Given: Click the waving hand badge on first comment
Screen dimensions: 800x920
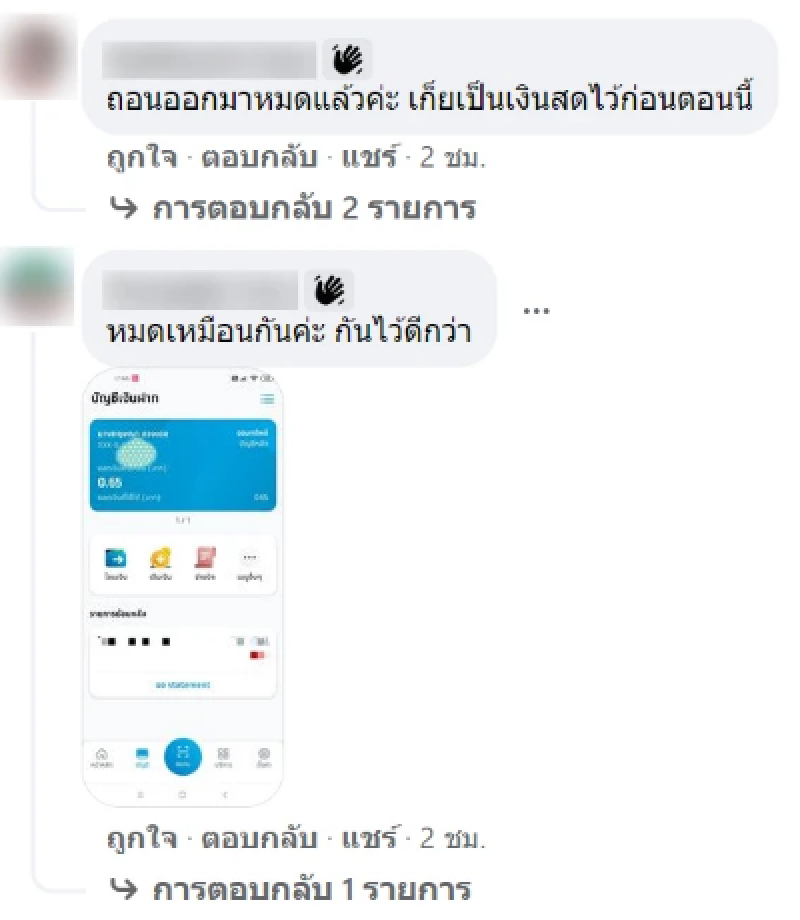Looking at the screenshot, I should pos(347,59).
